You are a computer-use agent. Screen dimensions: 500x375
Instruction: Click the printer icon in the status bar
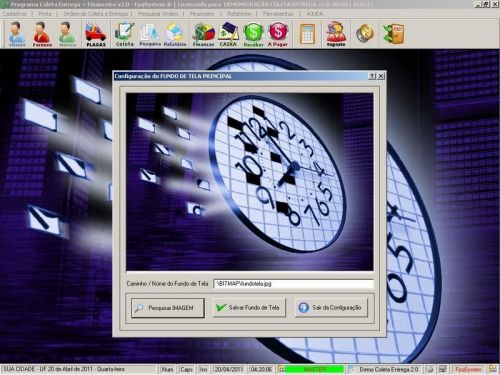point(430,369)
